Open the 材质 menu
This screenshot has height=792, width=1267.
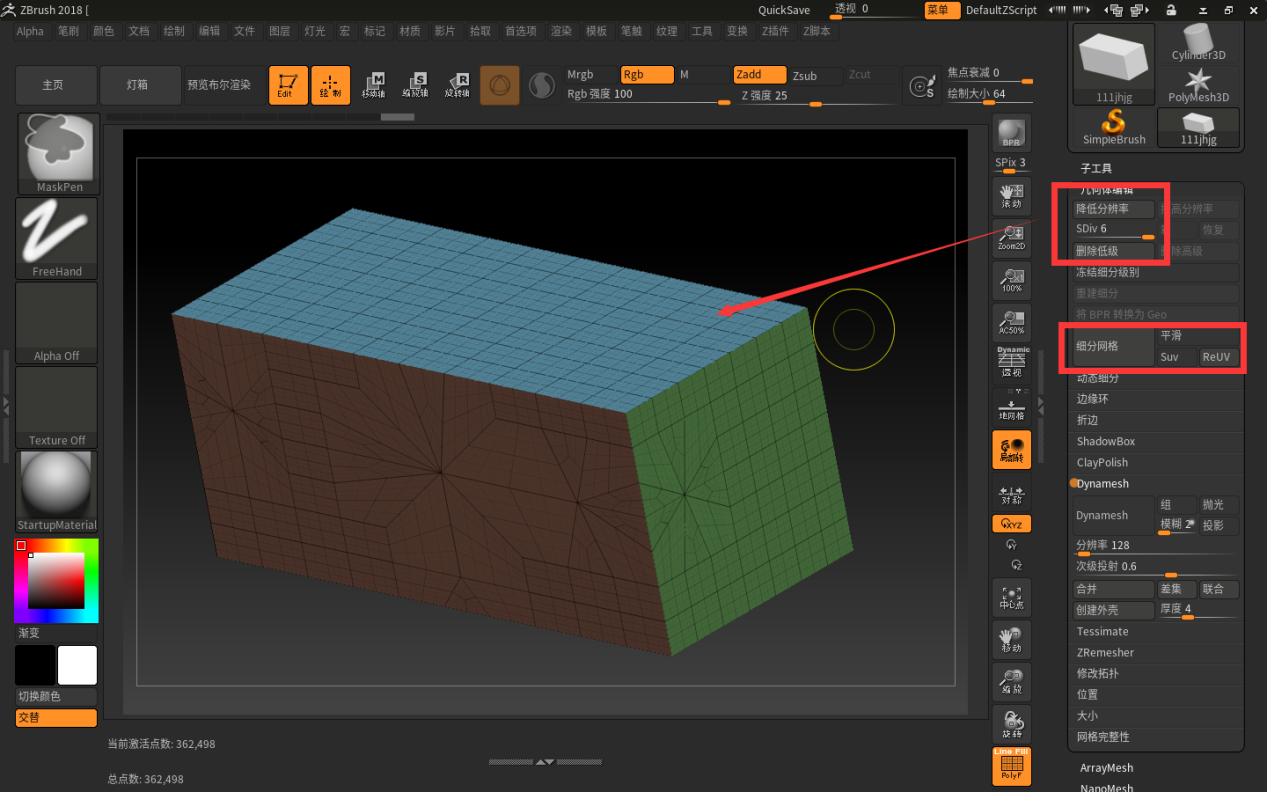pos(410,31)
